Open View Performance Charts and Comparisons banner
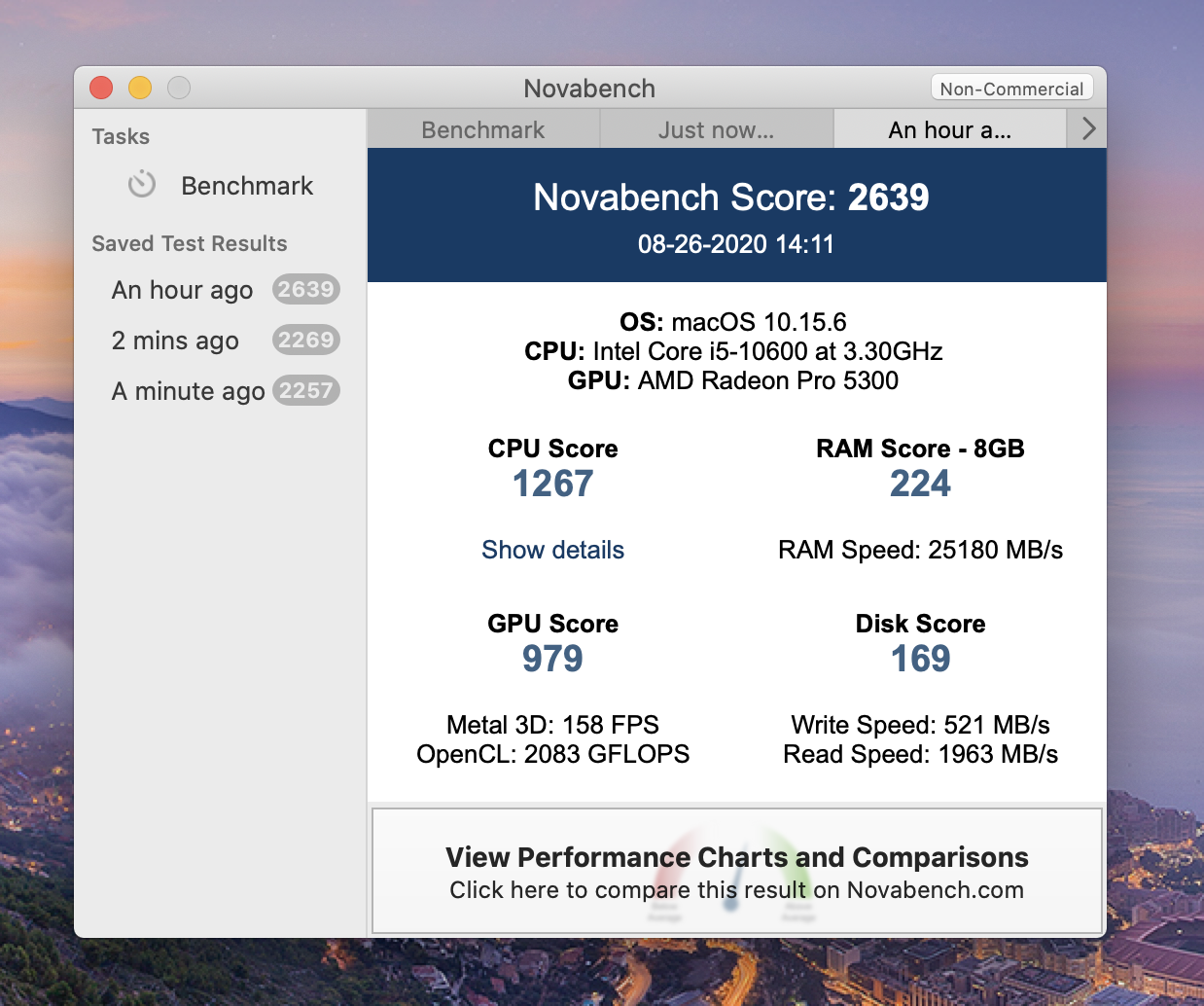 coord(737,872)
